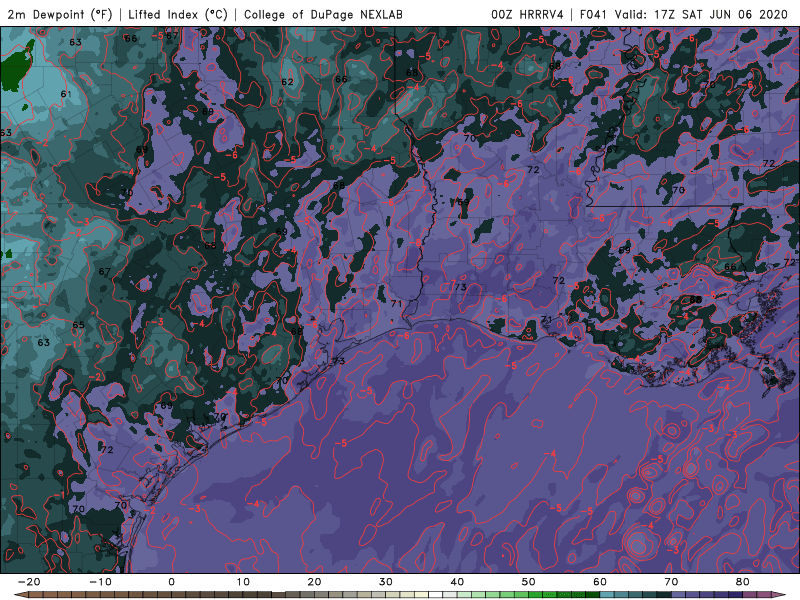The image size is (800, 600).
Task: Click the "2m Dewpoint (°F)" title text
Action: (x=60, y=14)
